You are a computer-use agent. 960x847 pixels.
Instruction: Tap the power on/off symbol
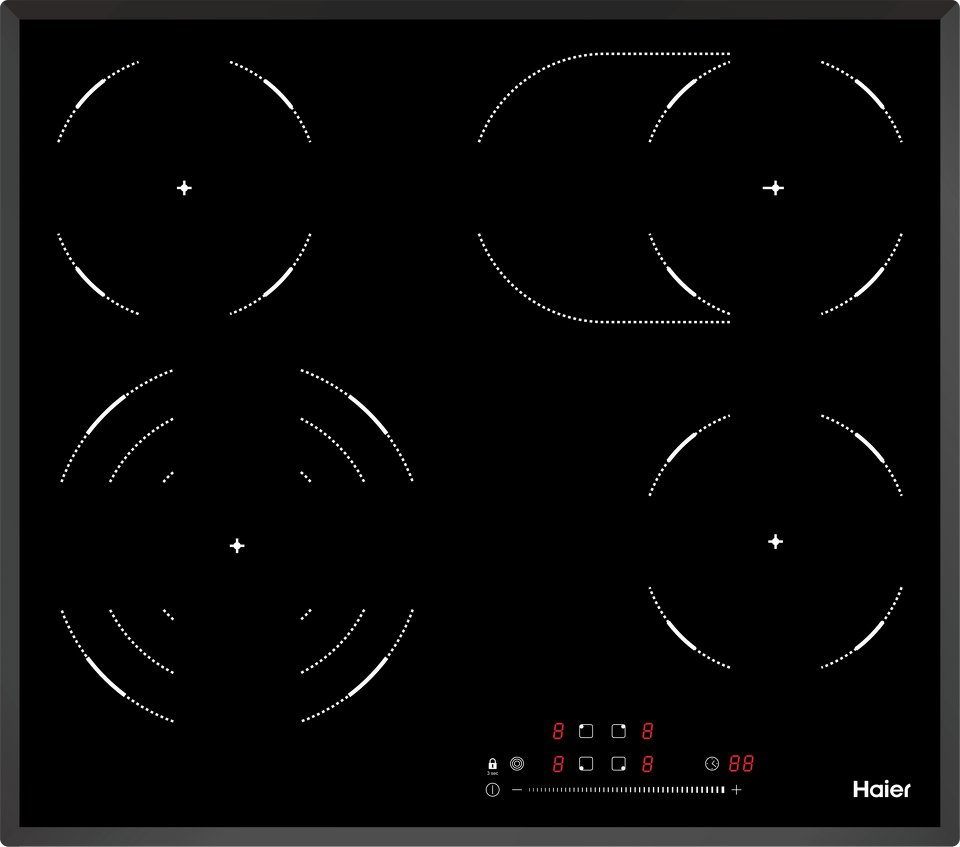click(x=492, y=790)
